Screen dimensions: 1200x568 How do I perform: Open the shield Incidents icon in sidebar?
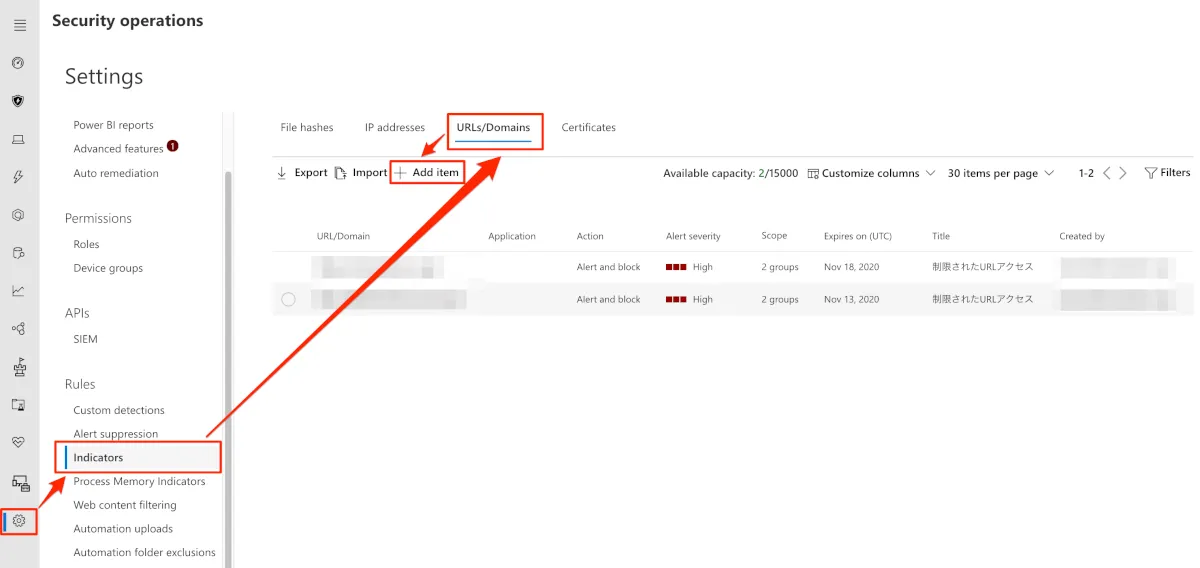pos(18,101)
